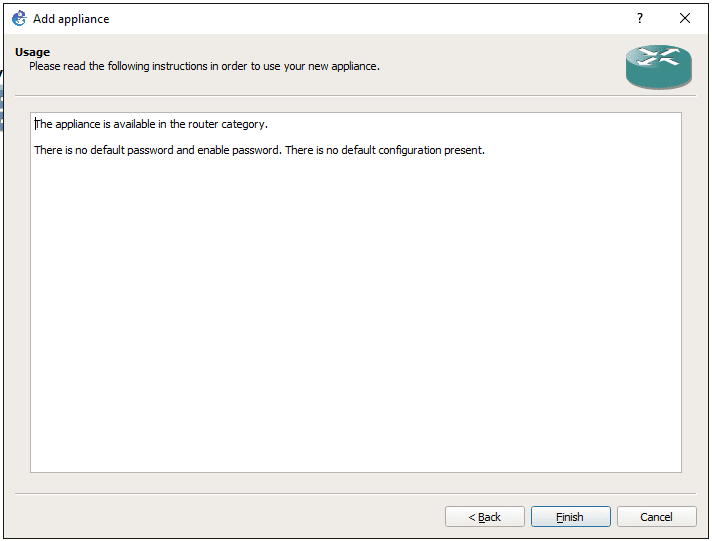Open context help with the question mark
This screenshot has height=541, width=712.
[640, 18]
